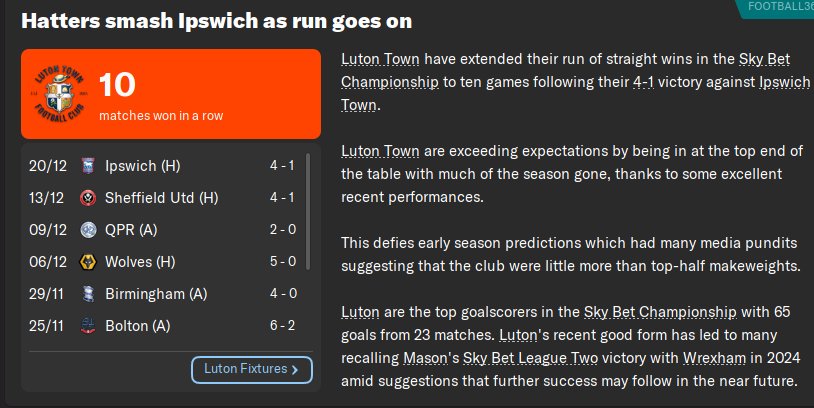Click the Bolton club badge
The width and height of the screenshot is (814, 408).
(x=88, y=326)
